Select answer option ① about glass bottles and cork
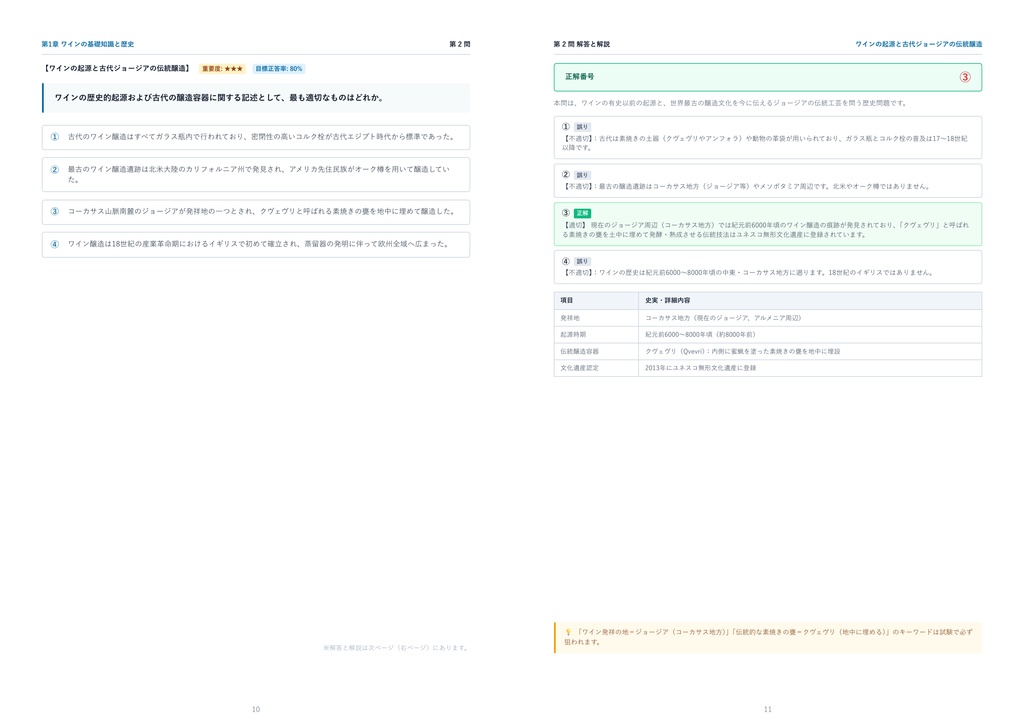Image resolution: width=1024 pixels, height=724 pixels. coord(256,137)
